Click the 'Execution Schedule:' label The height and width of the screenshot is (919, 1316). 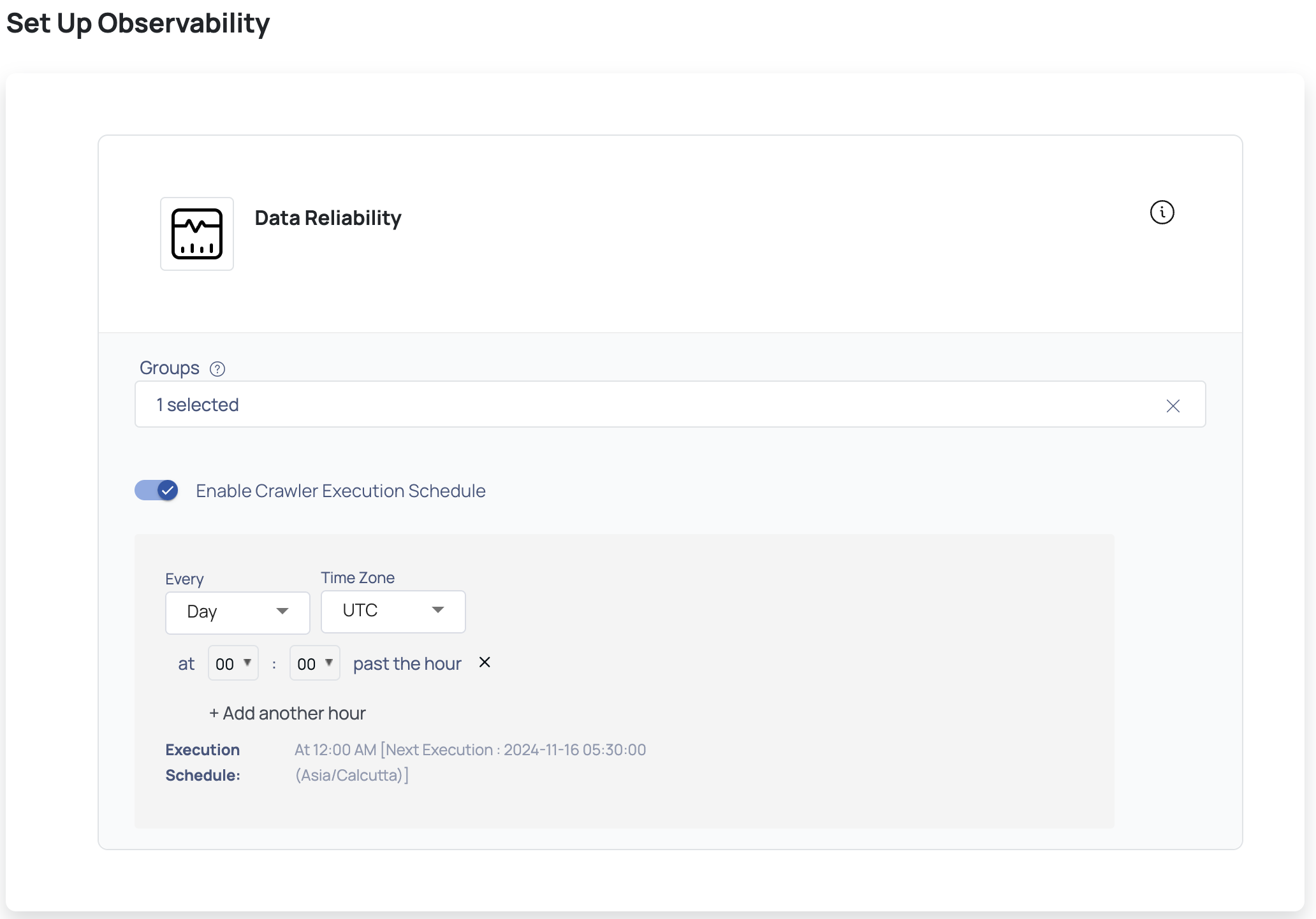[203, 762]
